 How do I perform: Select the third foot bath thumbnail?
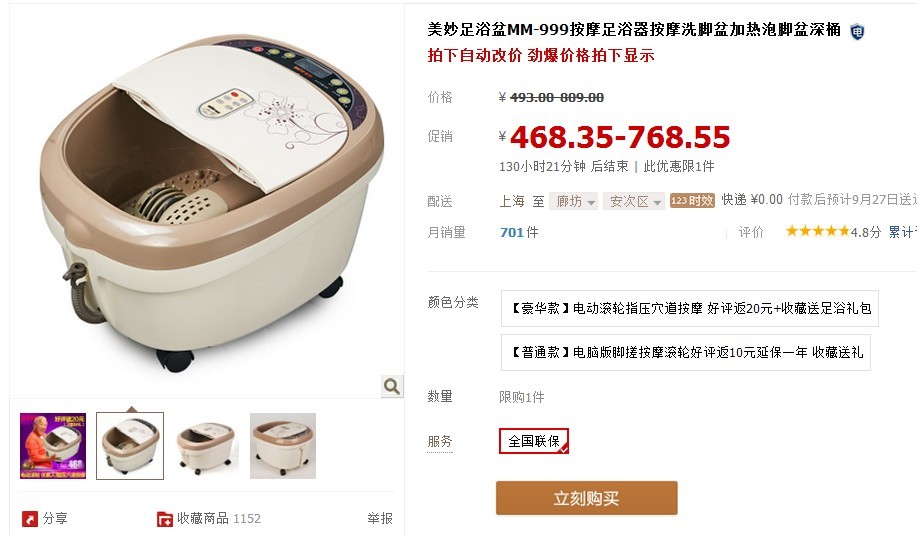tap(206, 446)
